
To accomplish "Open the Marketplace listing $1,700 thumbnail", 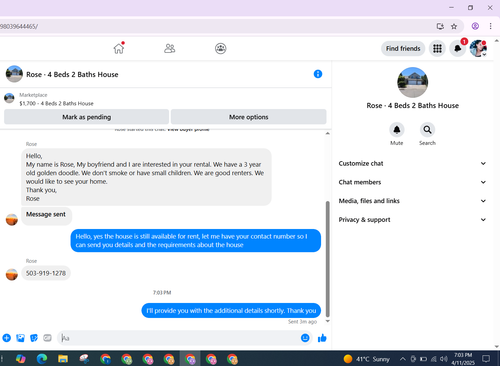I will pos(9,99).
